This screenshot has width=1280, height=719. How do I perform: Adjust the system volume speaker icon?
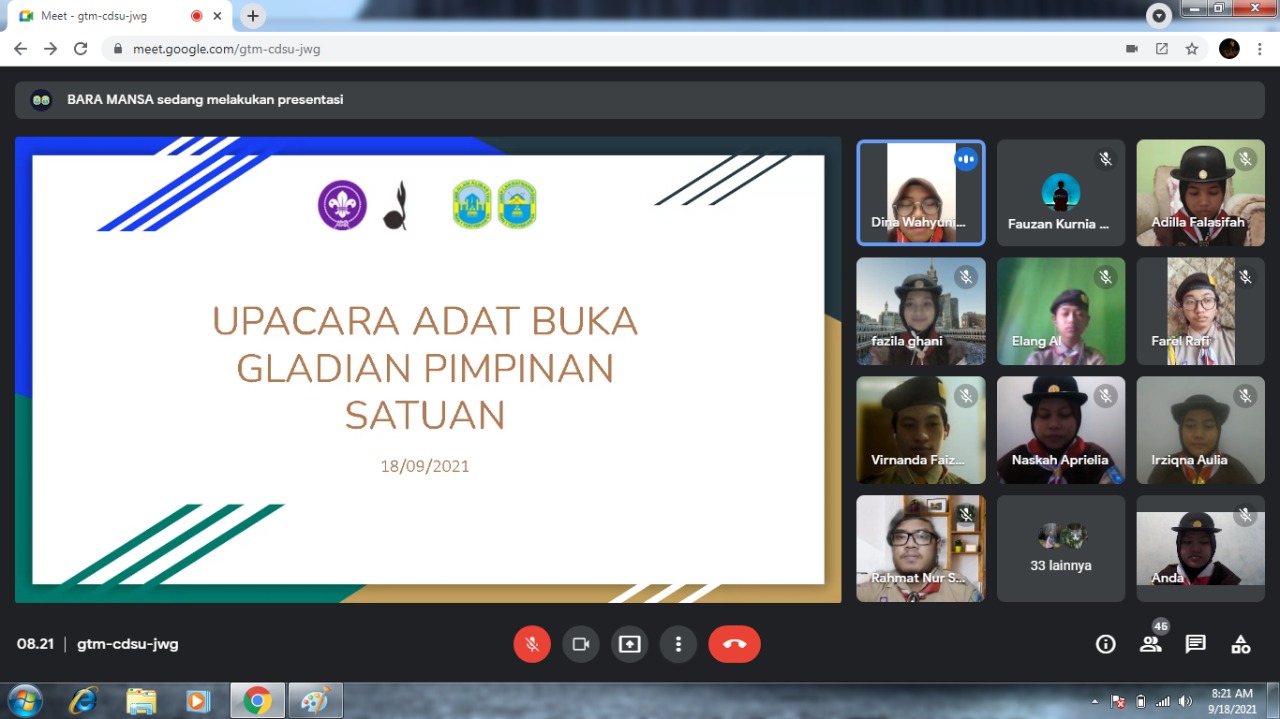point(1185,701)
